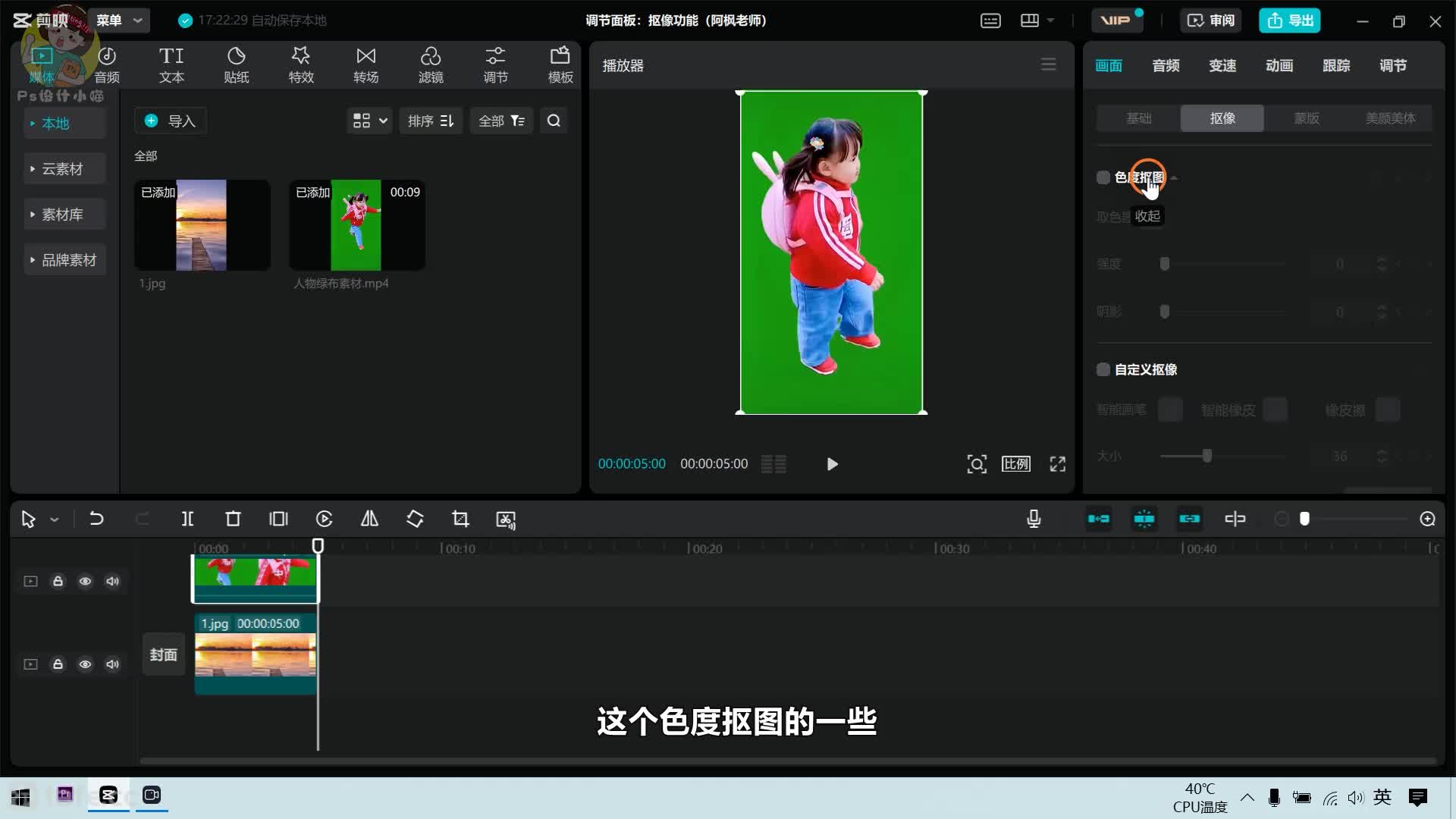Open the 全部 filter dropdown
Screen dimensions: 1456x819
tap(501, 121)
